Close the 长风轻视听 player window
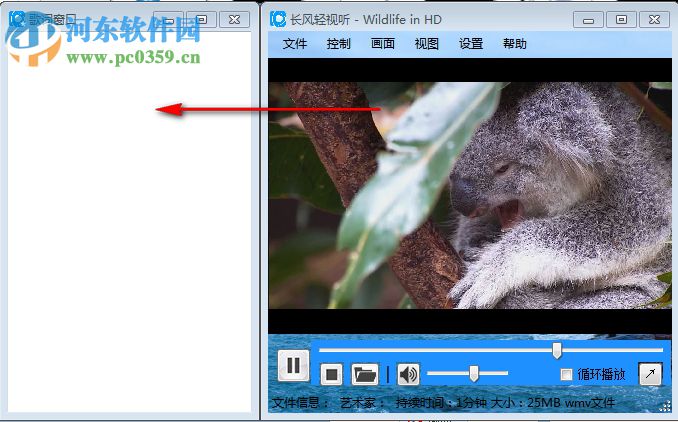This screenshot has width=678, height=422. click(655, 20)
